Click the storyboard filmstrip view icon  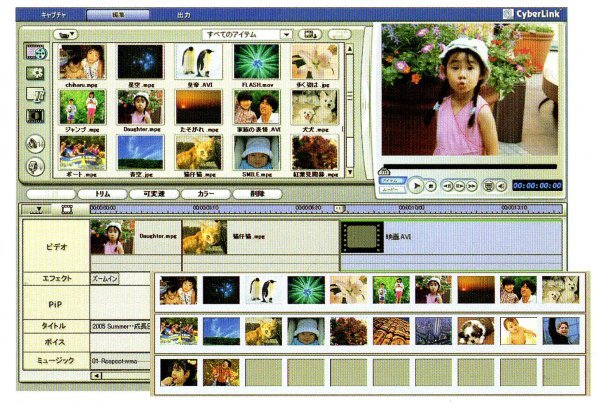67,209
